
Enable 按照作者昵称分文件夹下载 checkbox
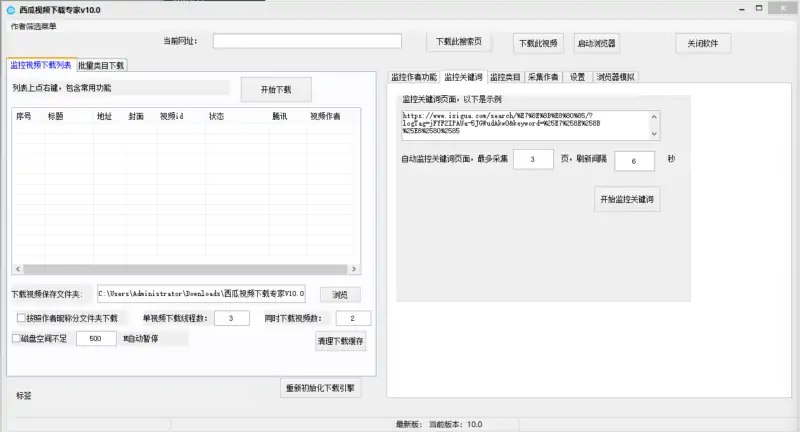(21, 318)
